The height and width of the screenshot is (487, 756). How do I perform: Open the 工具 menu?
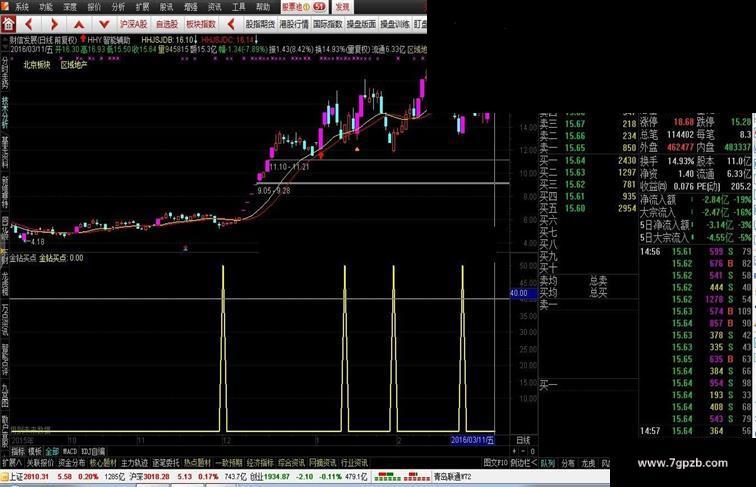click(x=239, y=7)
